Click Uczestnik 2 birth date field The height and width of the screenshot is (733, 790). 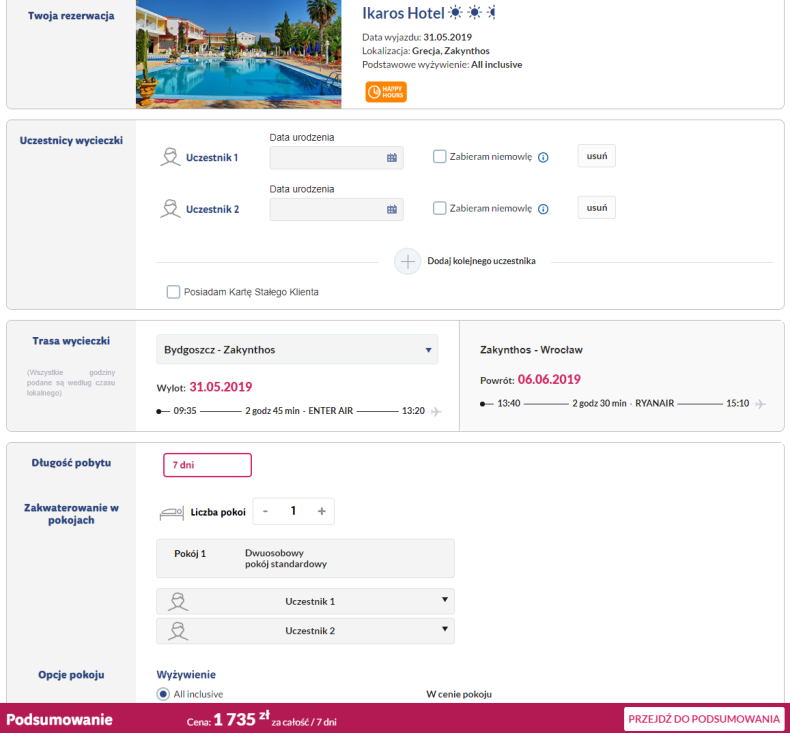pyautogui.click(x=337, y=209)
